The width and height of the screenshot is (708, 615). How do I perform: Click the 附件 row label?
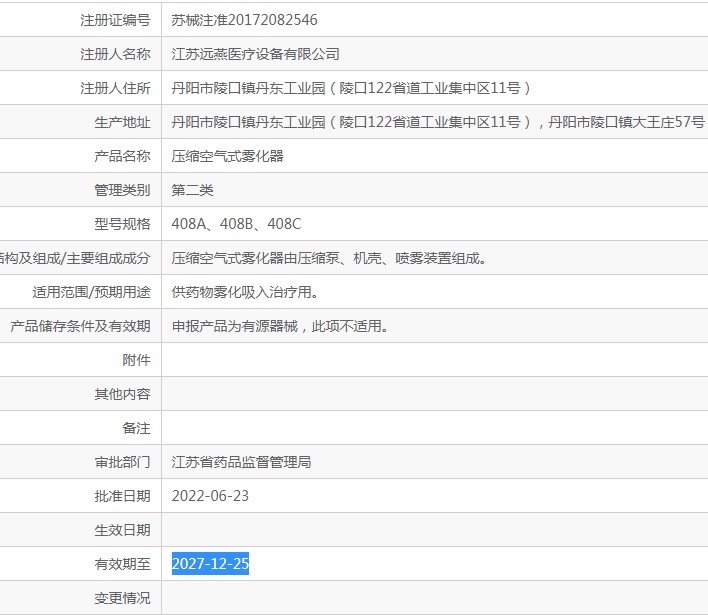pyautogui.click(x=136, y=360)
